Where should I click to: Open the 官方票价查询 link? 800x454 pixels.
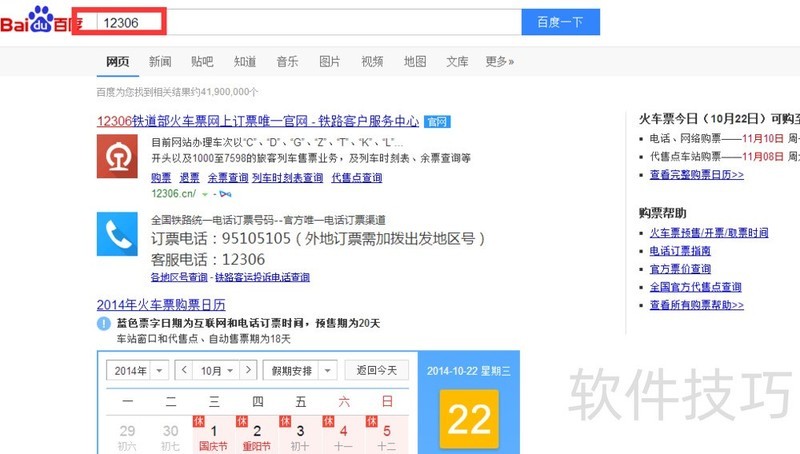680,269
